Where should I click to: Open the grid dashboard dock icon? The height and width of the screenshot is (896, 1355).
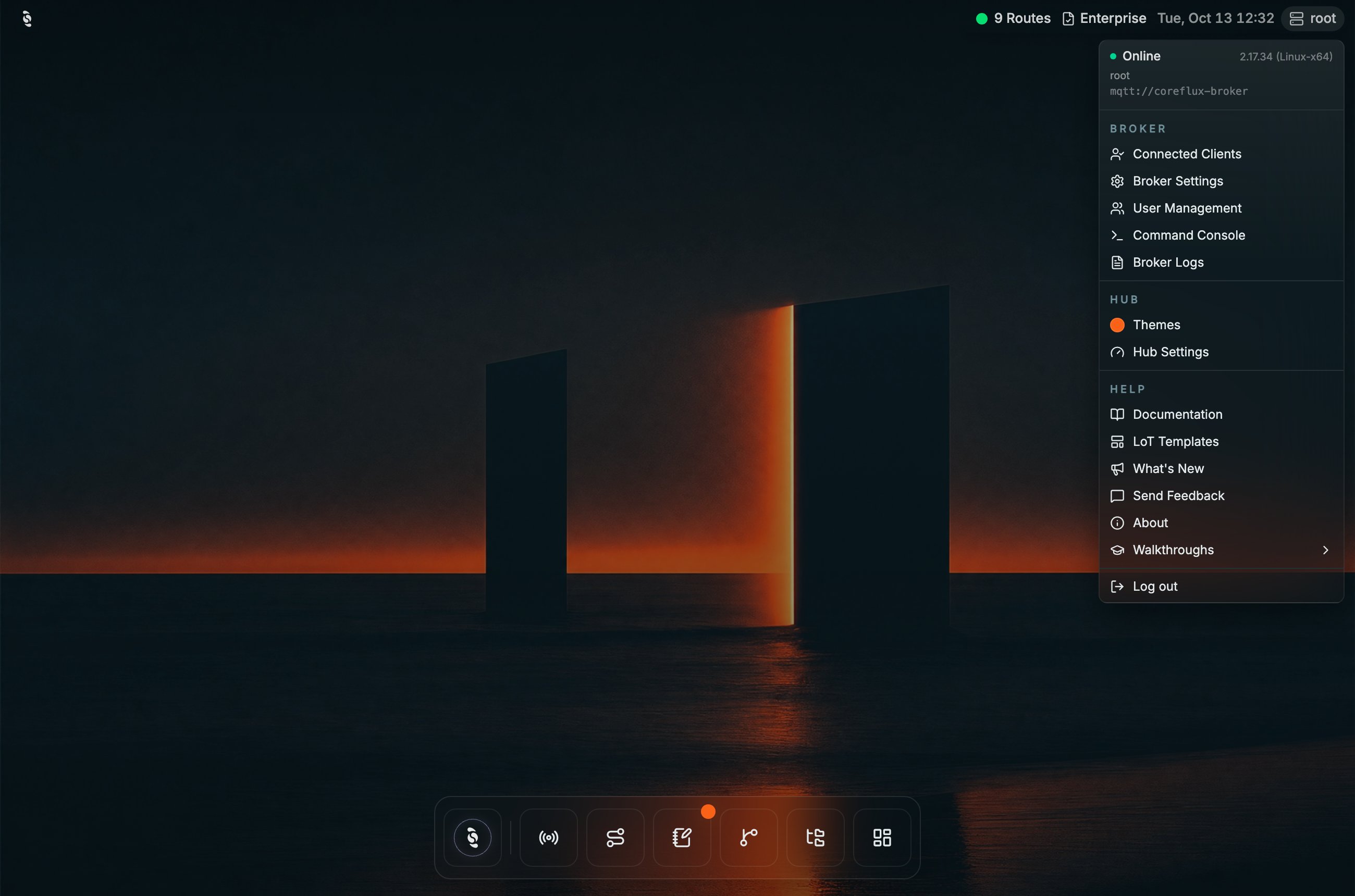pyautogui.click(x=882, y=838)
